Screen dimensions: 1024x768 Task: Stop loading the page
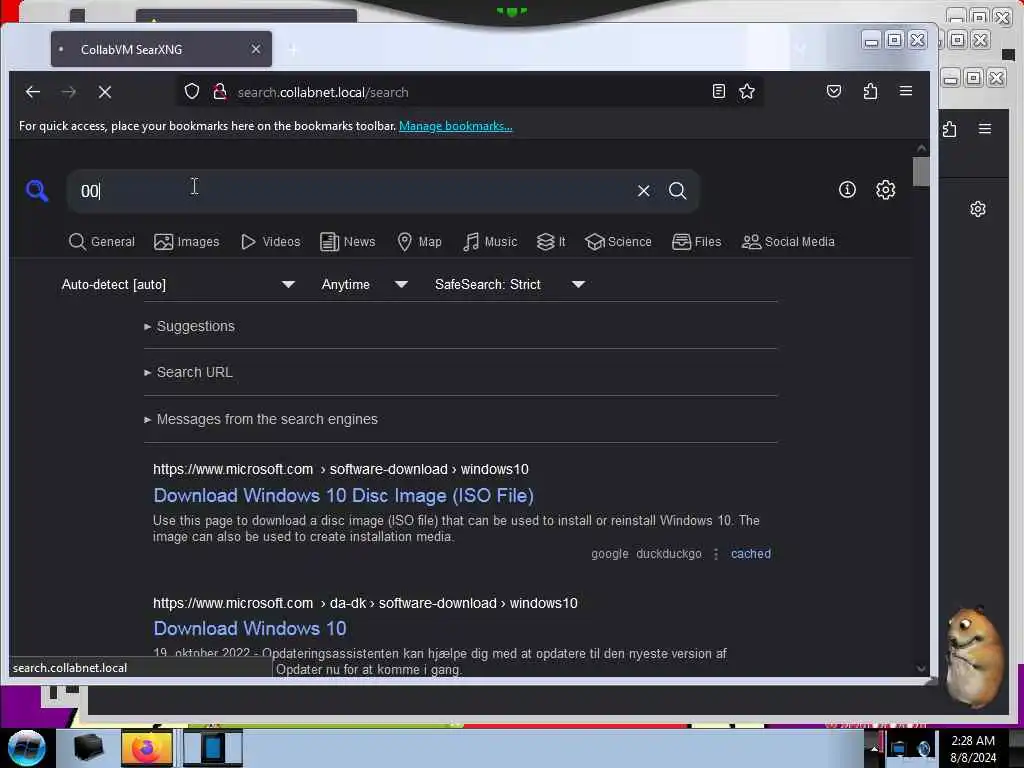[104, 92]
